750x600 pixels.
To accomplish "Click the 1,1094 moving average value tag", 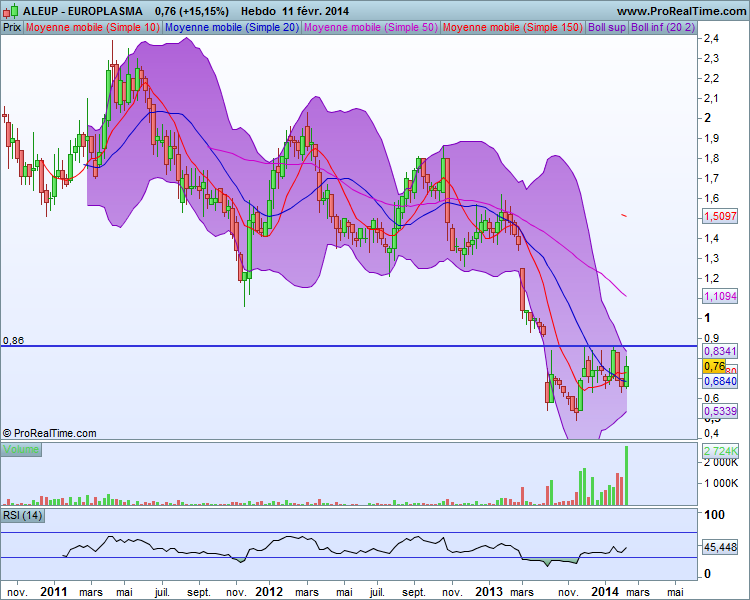I will pyautogui.click(x=720, y=296).
